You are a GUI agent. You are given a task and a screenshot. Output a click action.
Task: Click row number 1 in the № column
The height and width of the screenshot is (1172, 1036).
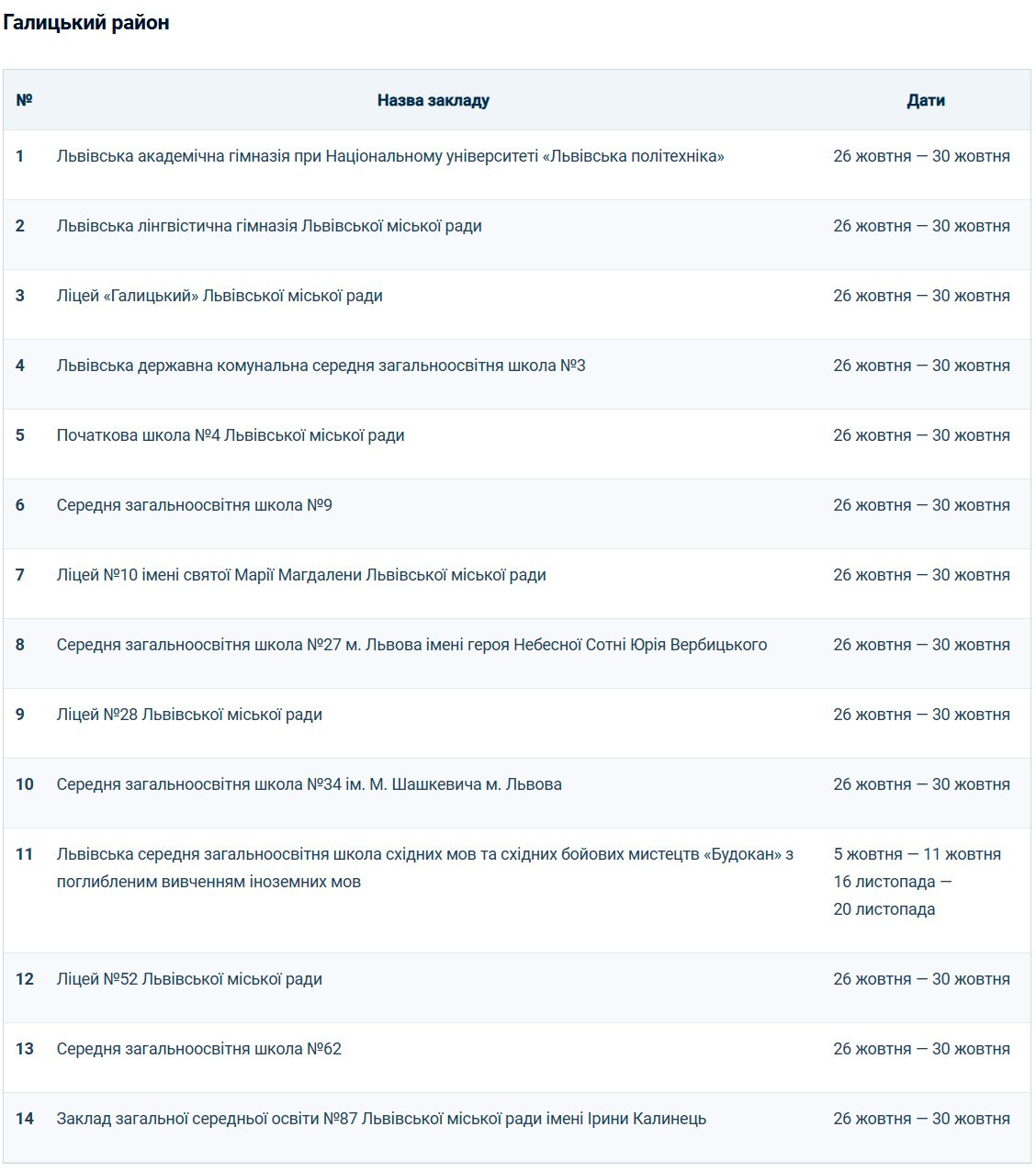(20, 156)
